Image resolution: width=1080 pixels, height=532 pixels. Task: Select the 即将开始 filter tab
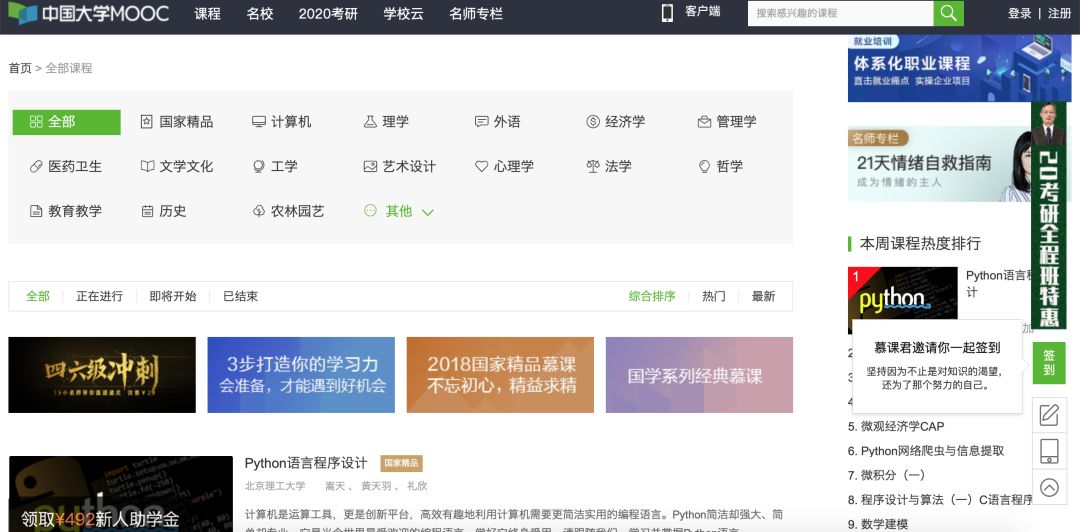coord(173,296)
